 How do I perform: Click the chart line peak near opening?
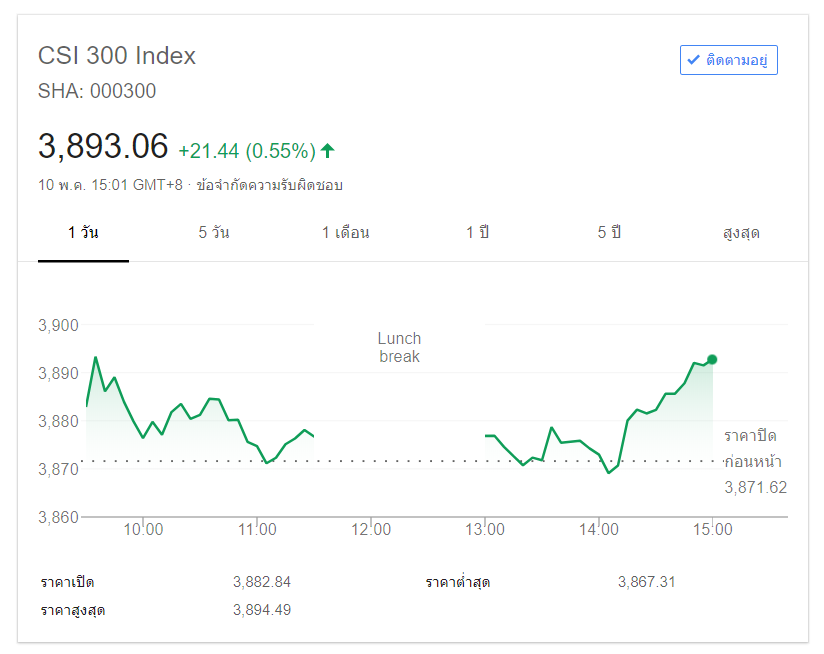pyautogui.click(x=96, y=357)
